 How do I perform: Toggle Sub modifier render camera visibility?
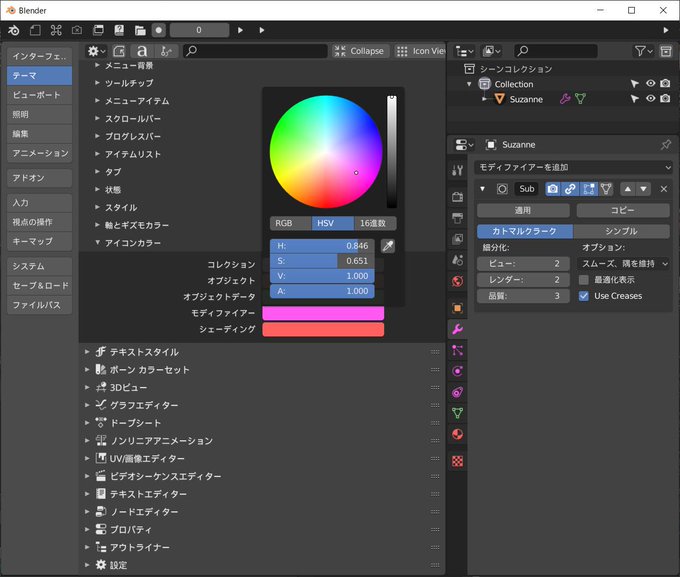pyautogui.click(x=552, y=189)
